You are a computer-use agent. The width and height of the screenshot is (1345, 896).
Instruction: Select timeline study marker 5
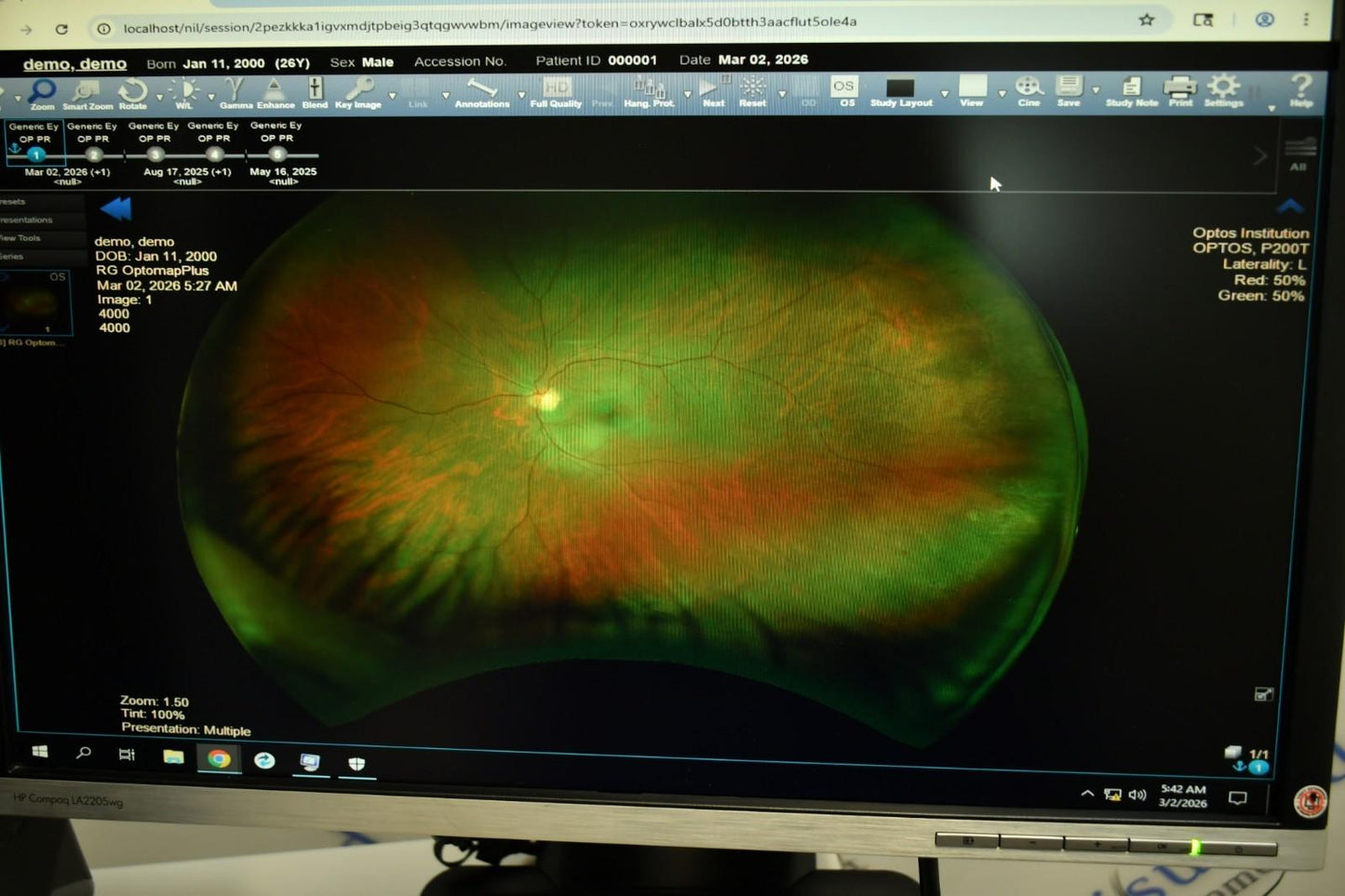click(277, 154)
